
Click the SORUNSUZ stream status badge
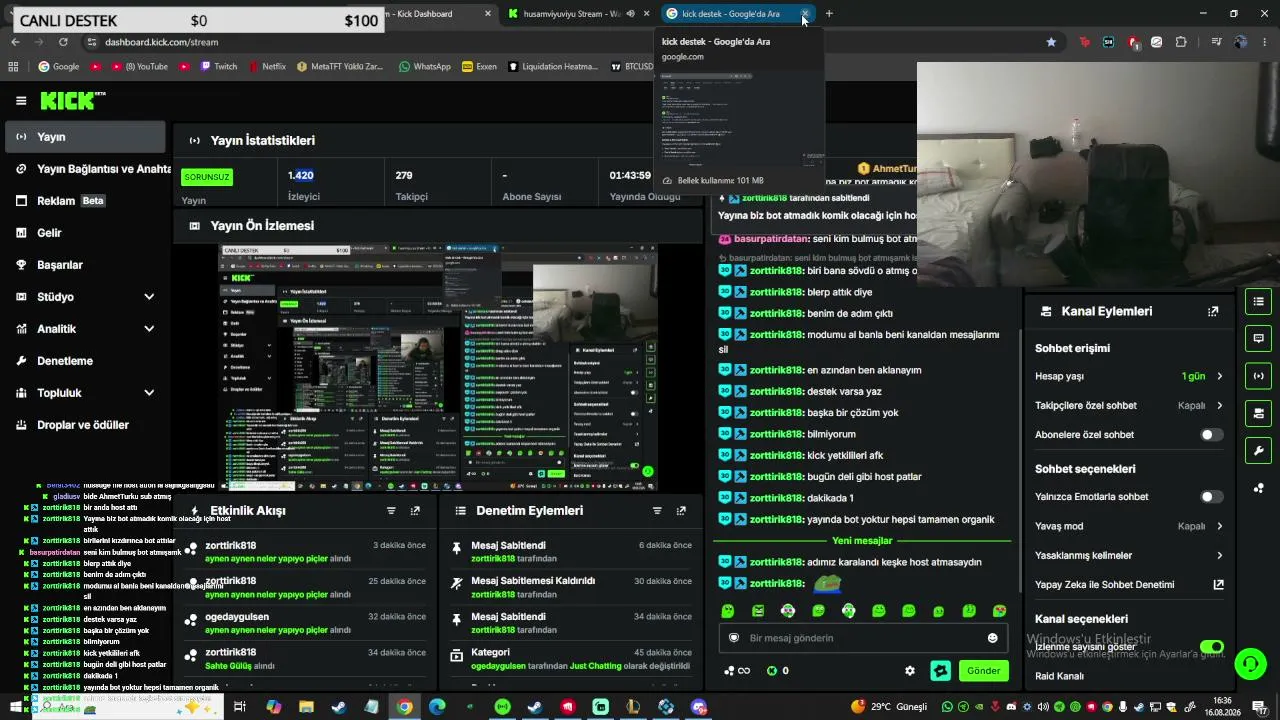click(x=207, y=177)
